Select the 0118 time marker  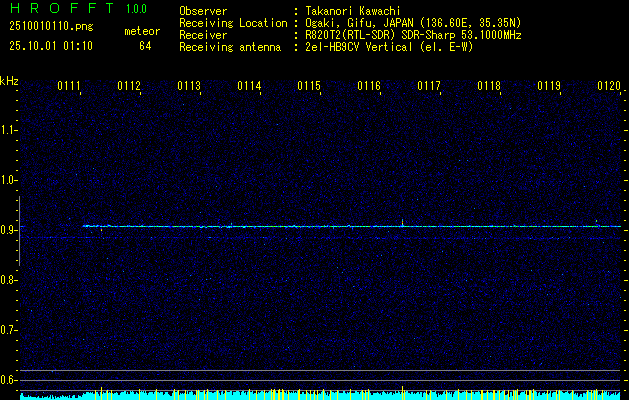coord(489,87)
